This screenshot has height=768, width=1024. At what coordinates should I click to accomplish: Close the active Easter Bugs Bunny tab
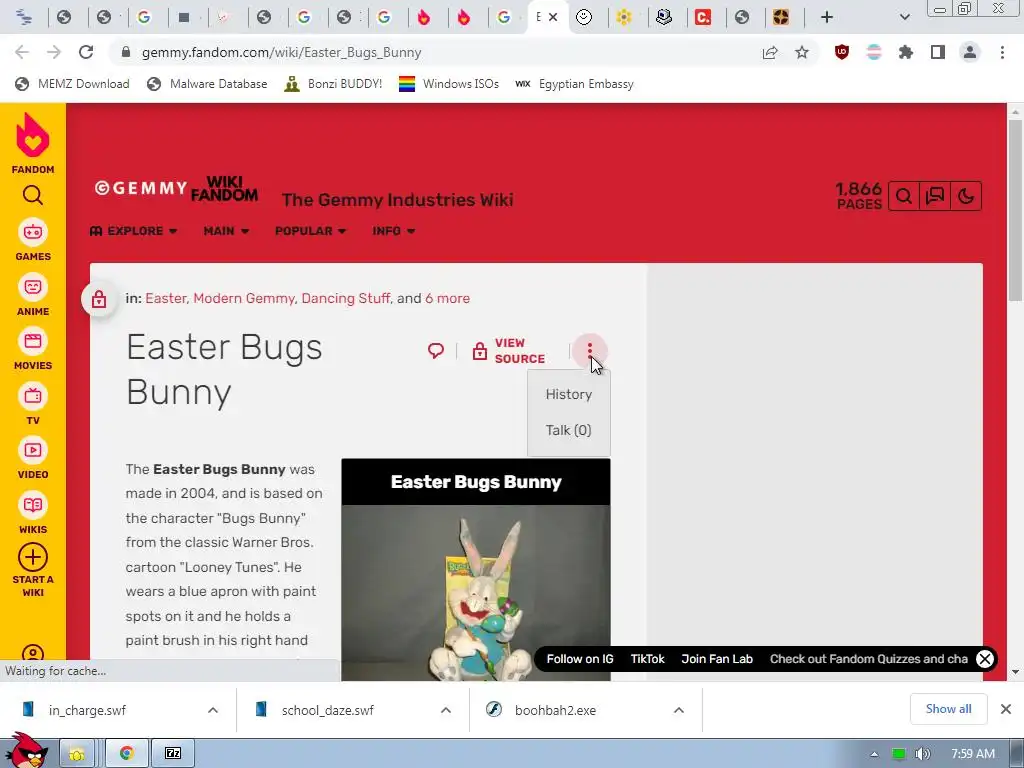[553, 17]
